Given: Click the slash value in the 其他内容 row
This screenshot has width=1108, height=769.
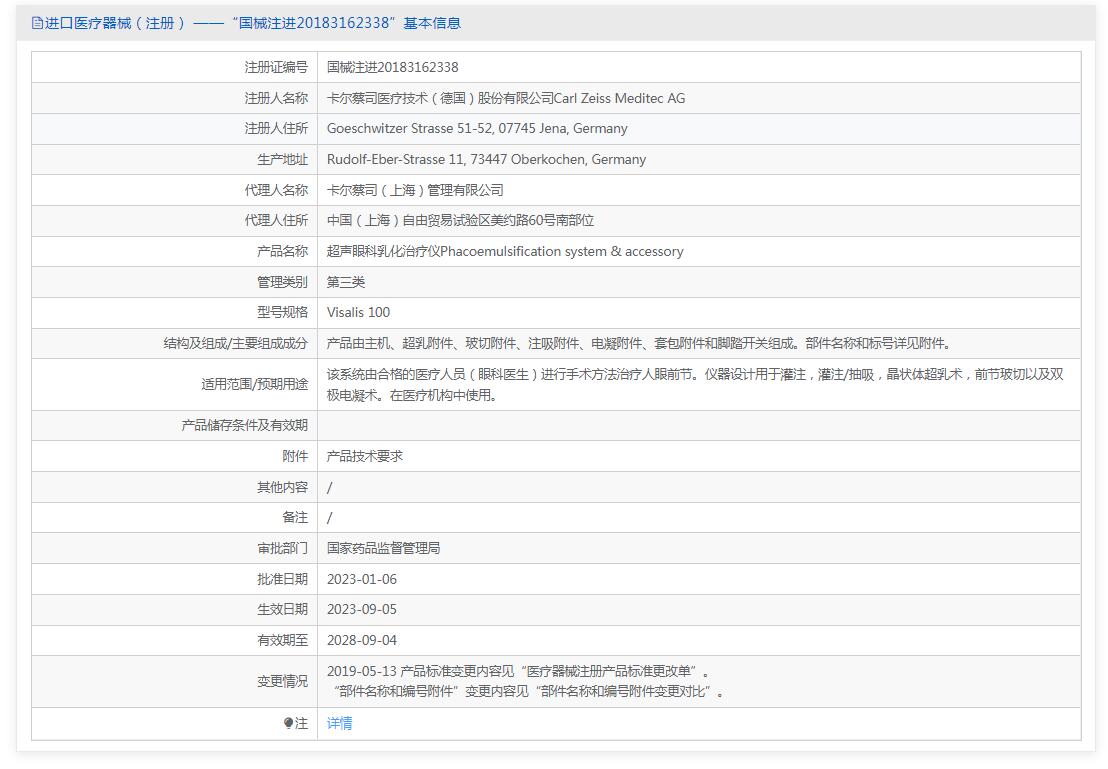Looking at the screenshot, I should (x=329, y=488).
